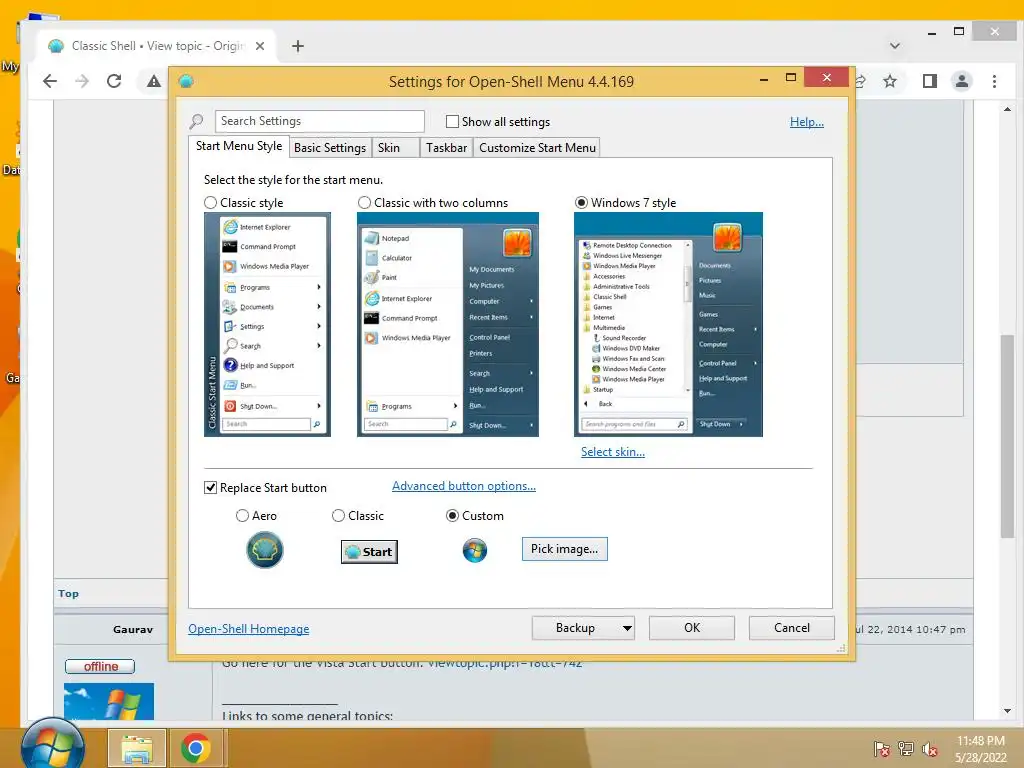Visit the Open-Shell Homepage link

point(249,629)
